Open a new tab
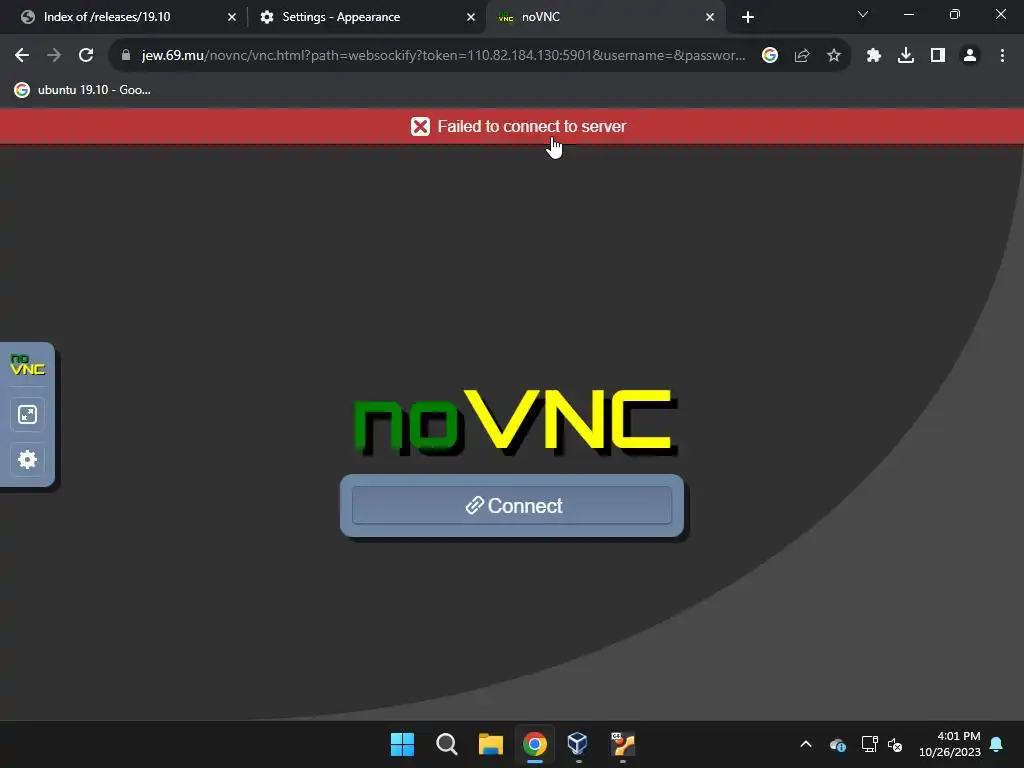Viewport: 1024px width, 768px height. (x=748, y=17)
